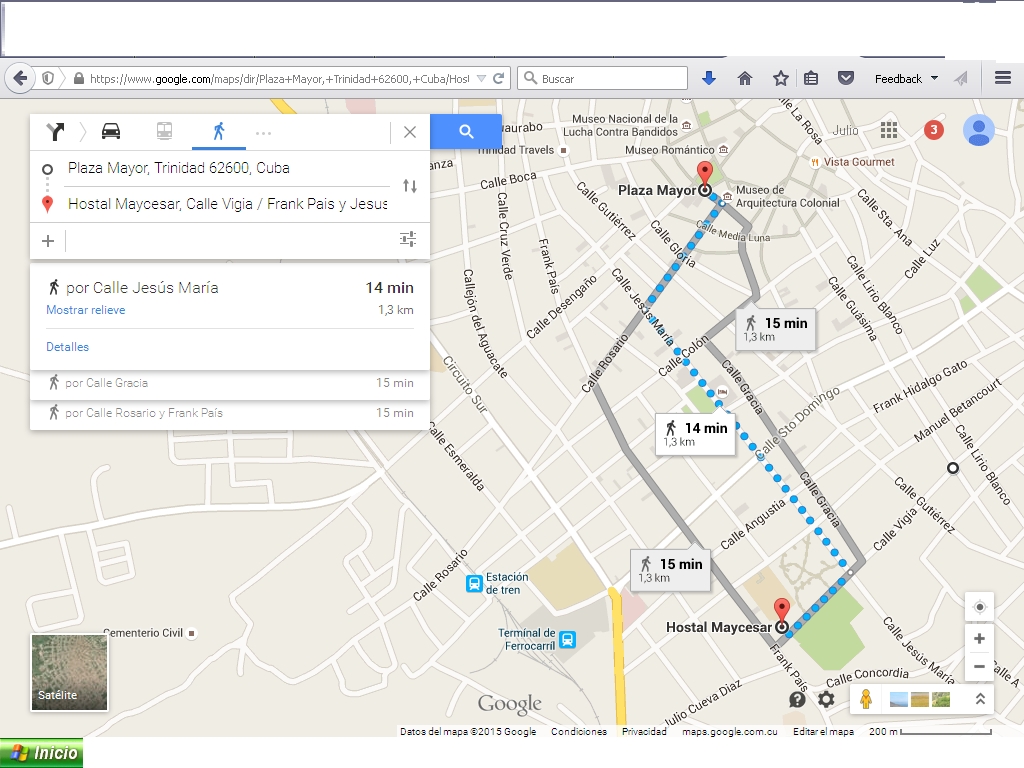Viewport: 1024px width, 768px height.
Task: Open the map help question icon
Action: [797, 699]
